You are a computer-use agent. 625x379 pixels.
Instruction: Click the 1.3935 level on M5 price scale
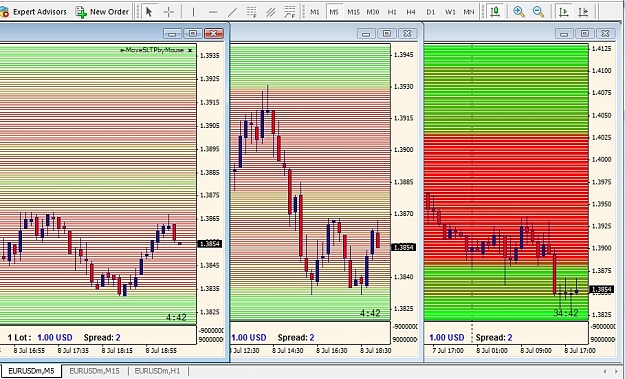[x=210, y=55]
